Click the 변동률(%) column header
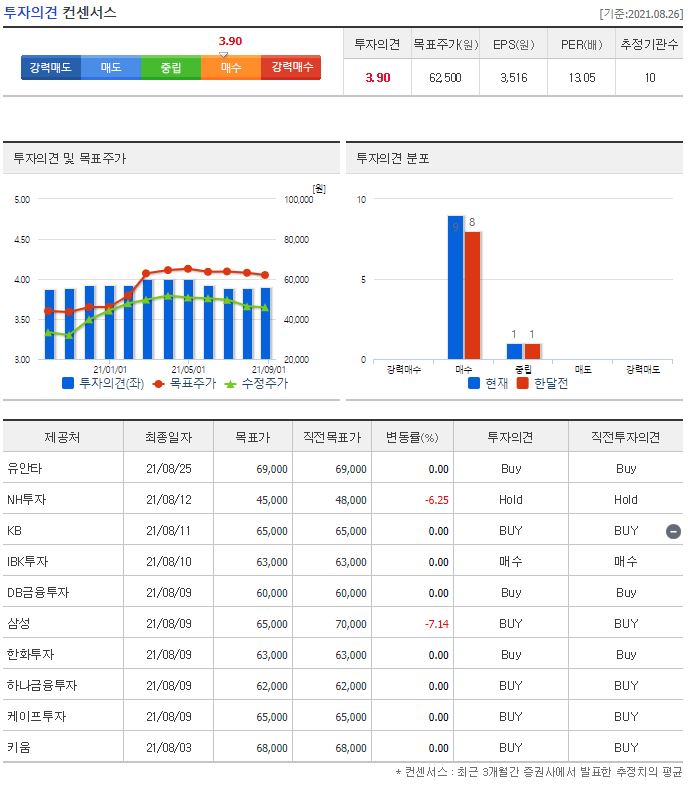Screen dimensions: 688x787 click(x=412, y=437)
